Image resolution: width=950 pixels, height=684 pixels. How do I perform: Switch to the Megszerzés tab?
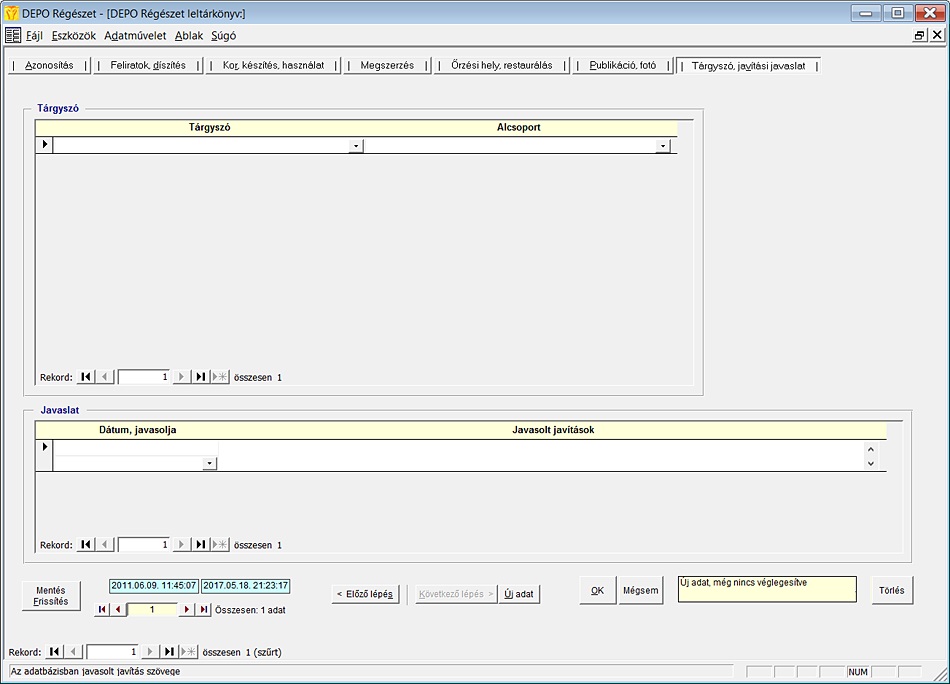tap(386, 65)
